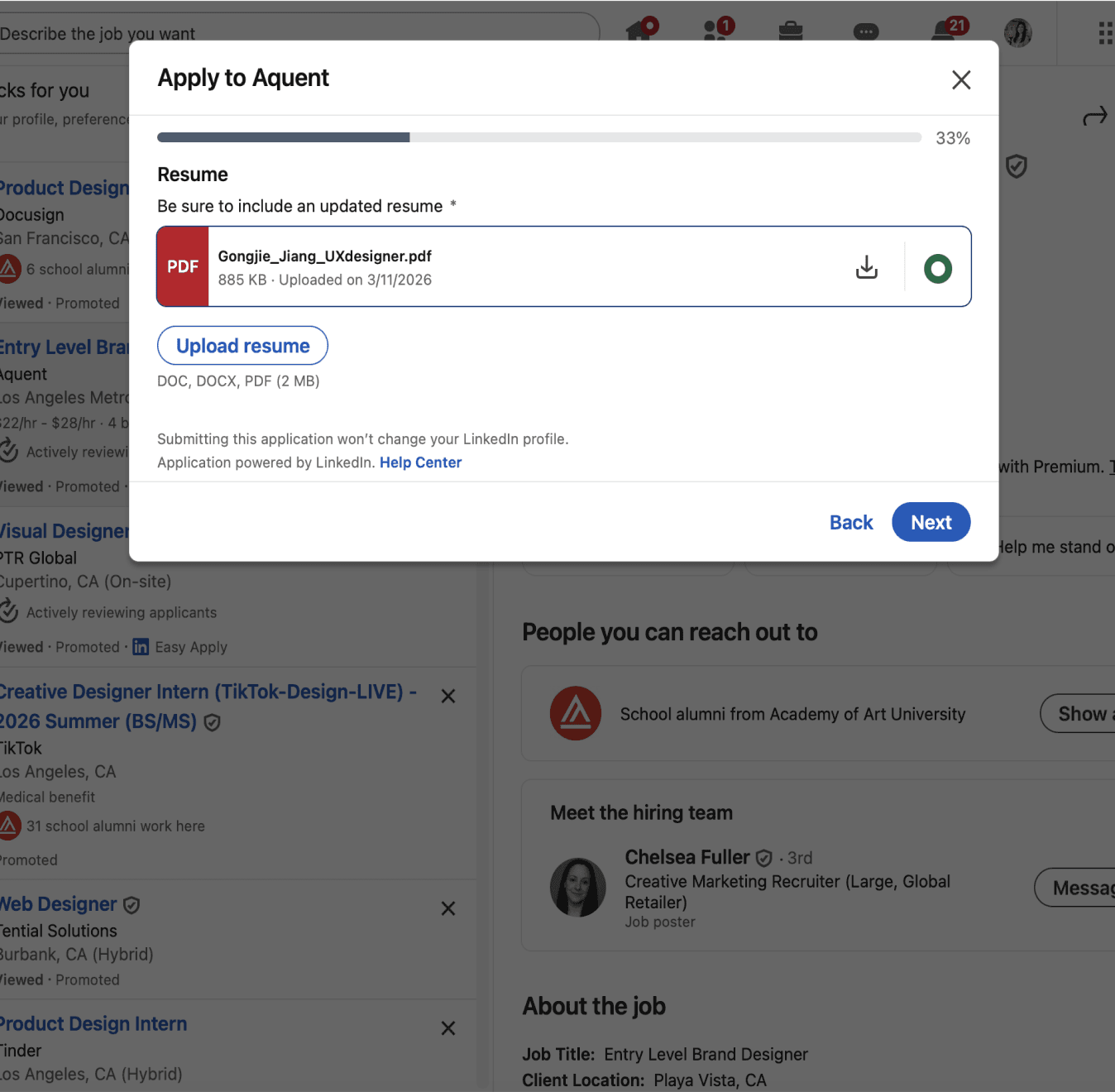Viewport: 1115px width, 1092px height.
Task: Click the 31 school alumni work here text
Action: tap(115, 826)
